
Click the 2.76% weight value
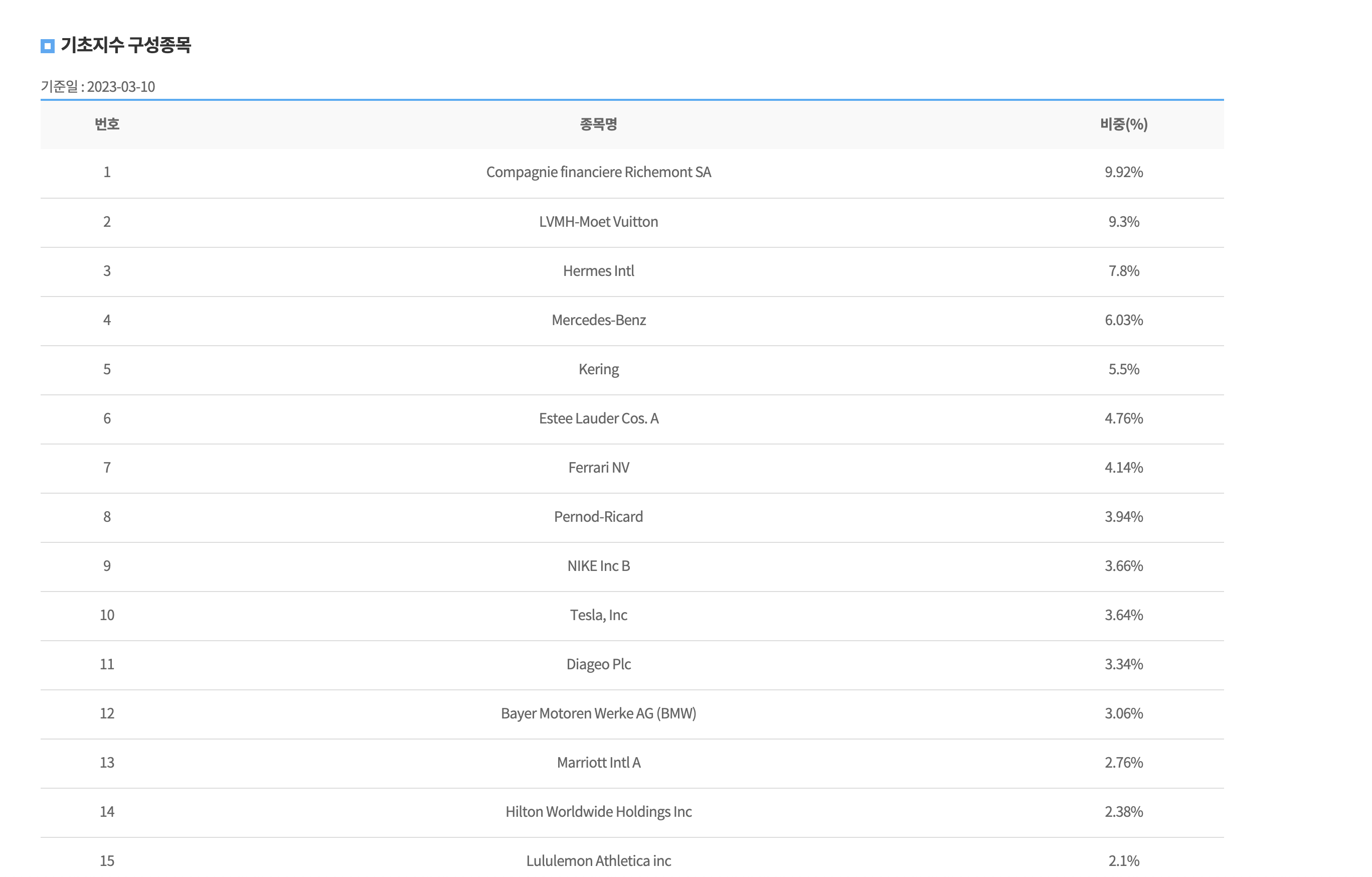pyautogui.click(x=1124, y=763)
